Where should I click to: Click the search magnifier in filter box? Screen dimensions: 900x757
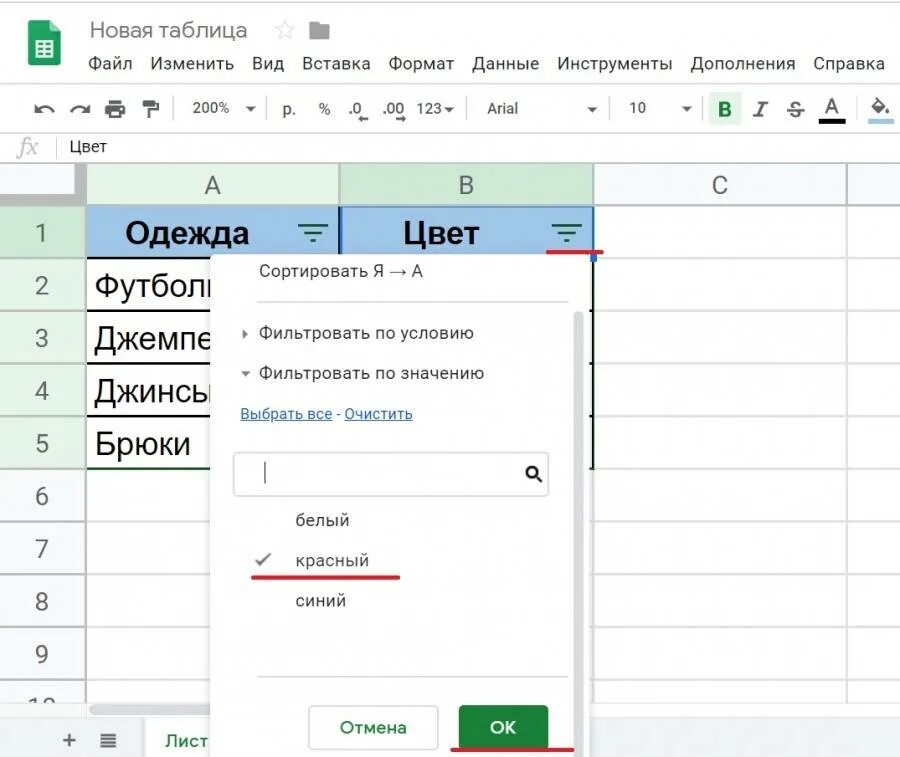[x=533, y=473]
